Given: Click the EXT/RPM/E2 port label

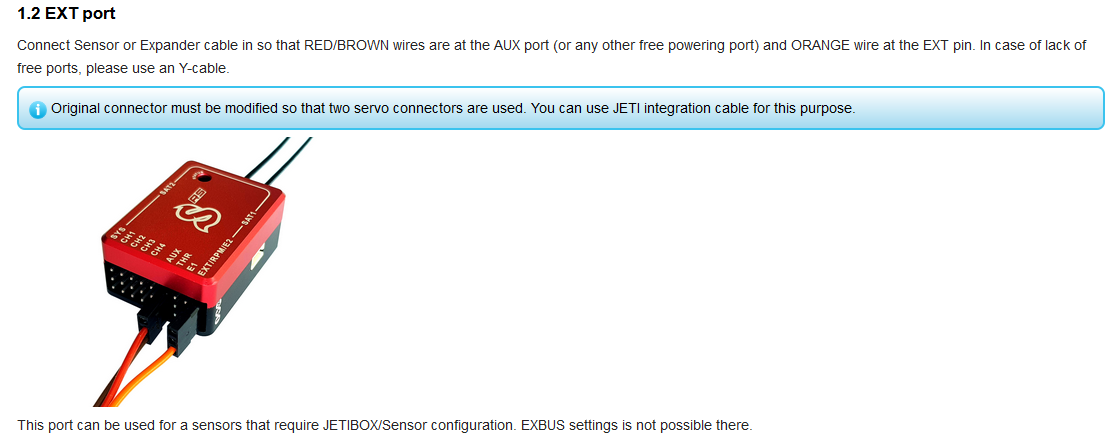Looking at the screenshot, I should (216, 258).
